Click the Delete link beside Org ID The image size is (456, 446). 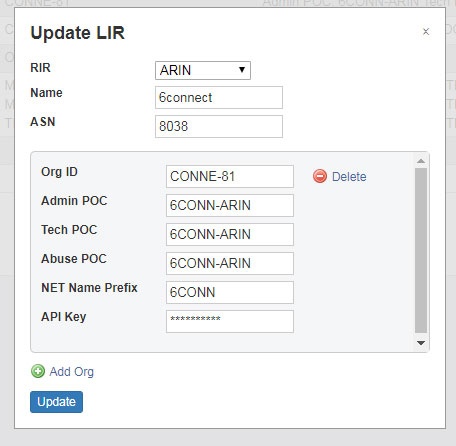[x=349, y=176]
